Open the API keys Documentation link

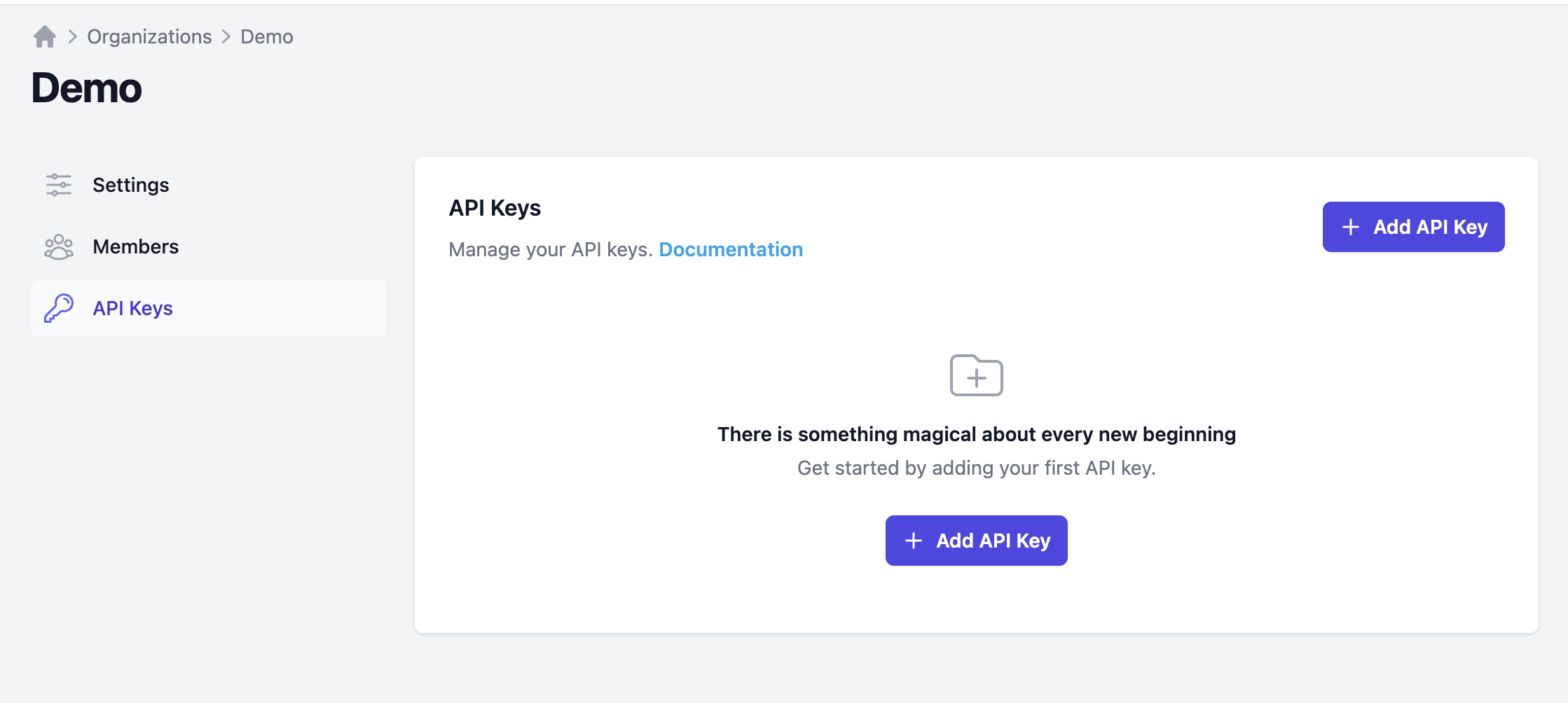pyautogui.click(x=731, y=249)
